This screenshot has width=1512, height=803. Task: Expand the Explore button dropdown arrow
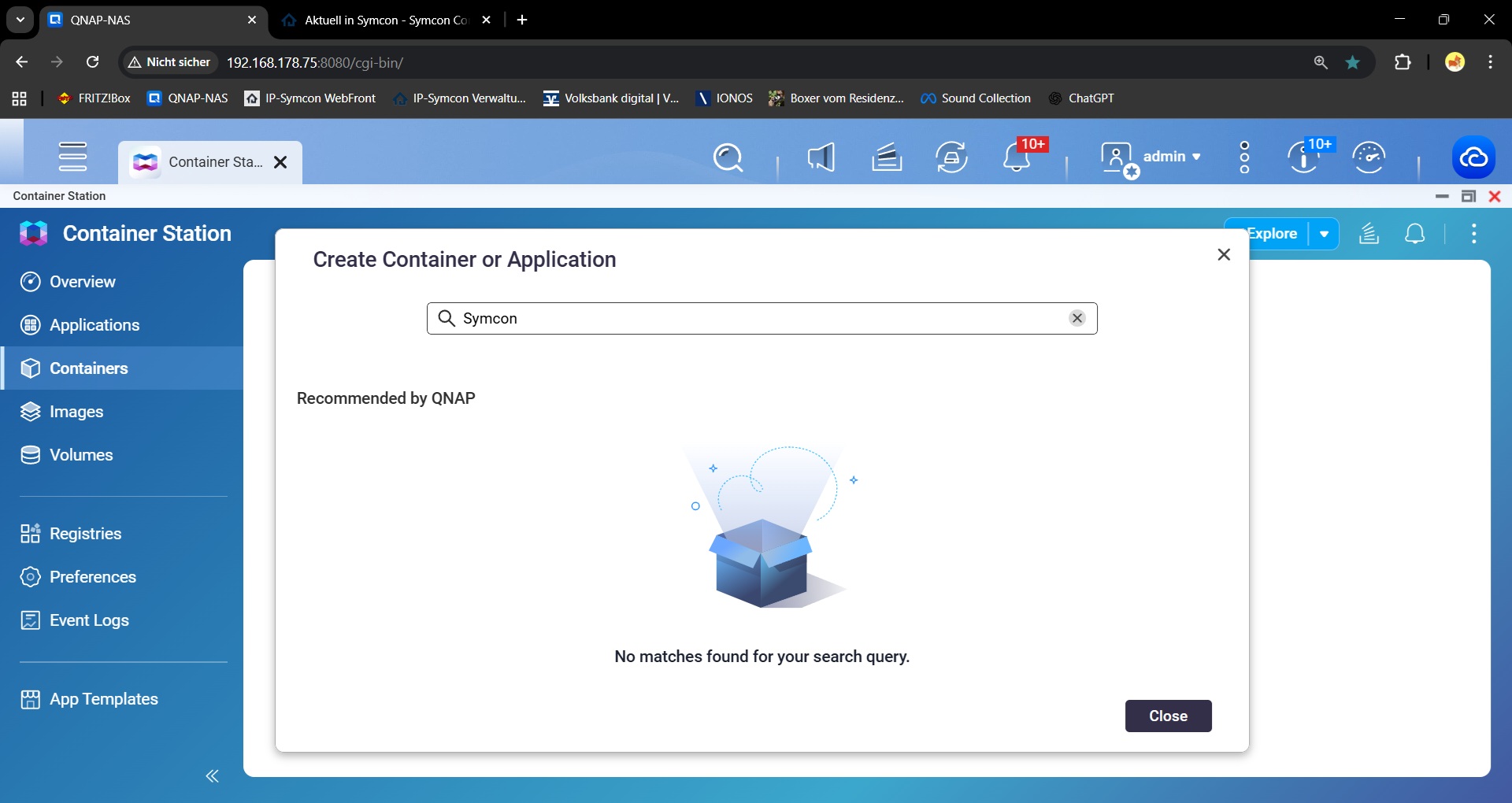(x=1324, y=234)
